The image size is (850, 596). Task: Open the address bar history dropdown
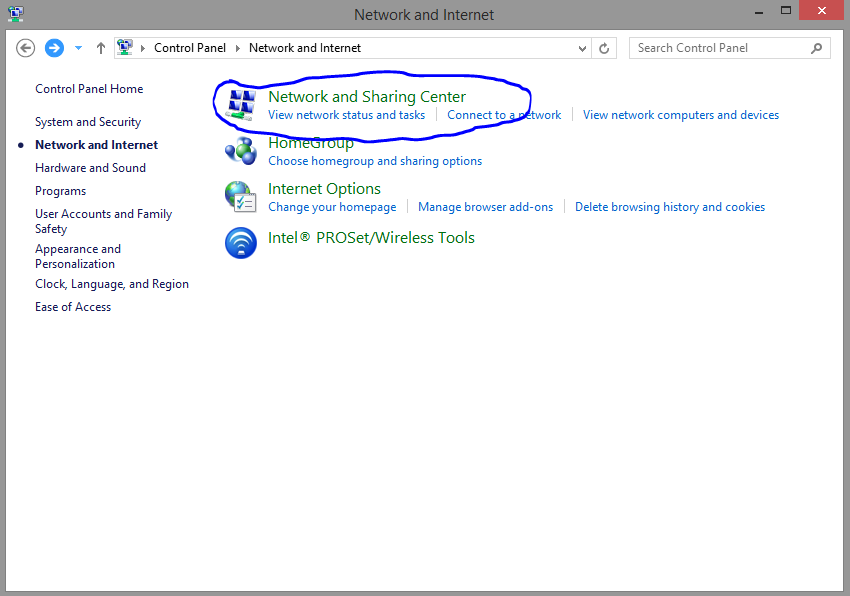pyautogui.click(x=582, y=48)
